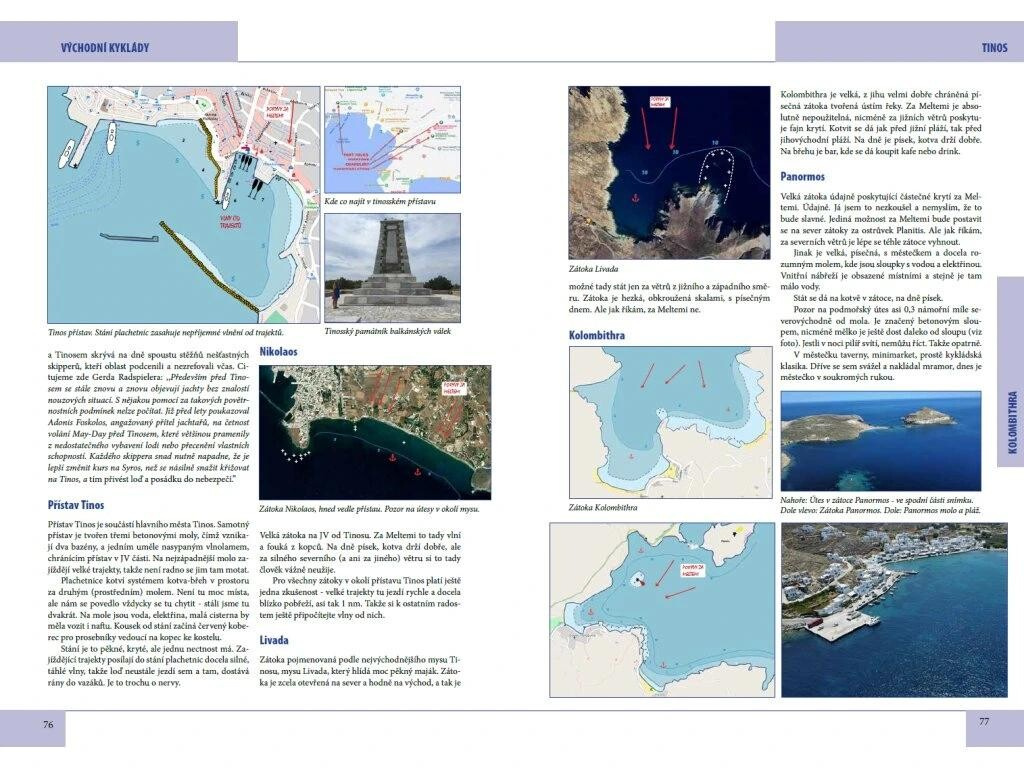Open the Balkan wars monument photo

point(392,268)
